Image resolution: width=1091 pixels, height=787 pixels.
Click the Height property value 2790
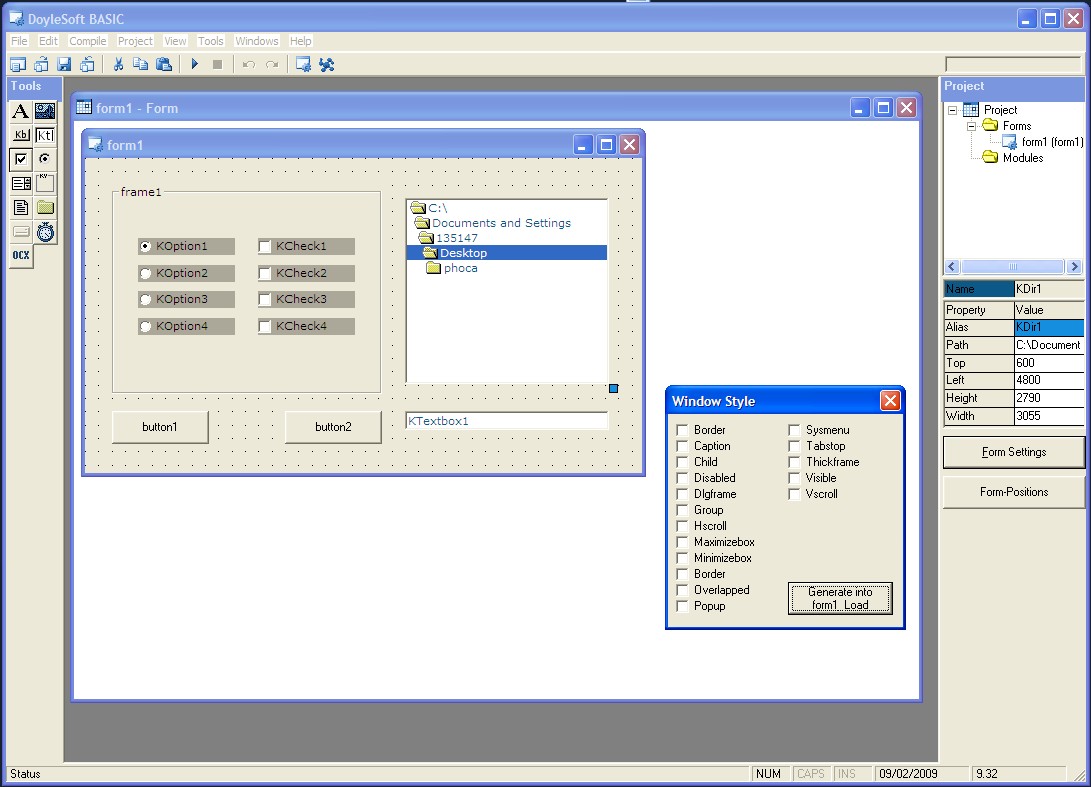coord(1049,398)
